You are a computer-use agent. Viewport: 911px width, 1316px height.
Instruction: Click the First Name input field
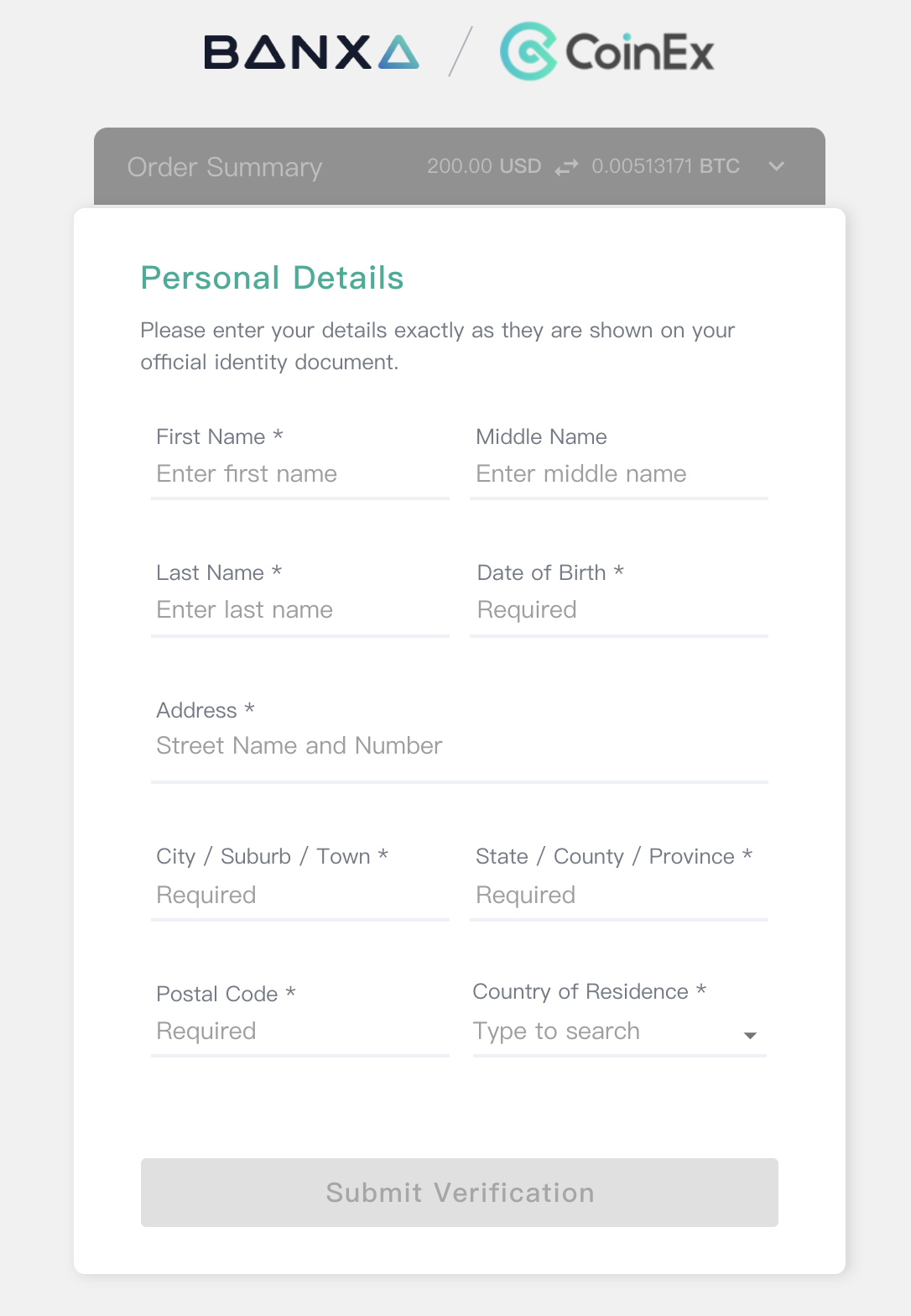click(300, 474)
